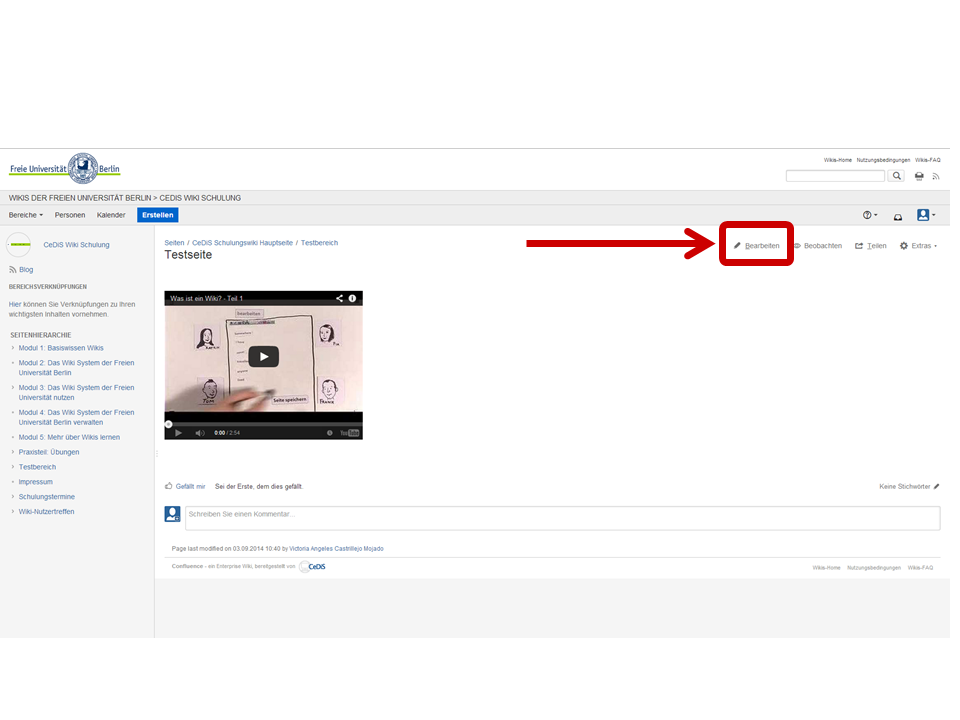The height and width of the screenshot is (720, 960).
Task: Expand Modul 3: Das Wiki System nutzen
Action: [x=12, y=388]
